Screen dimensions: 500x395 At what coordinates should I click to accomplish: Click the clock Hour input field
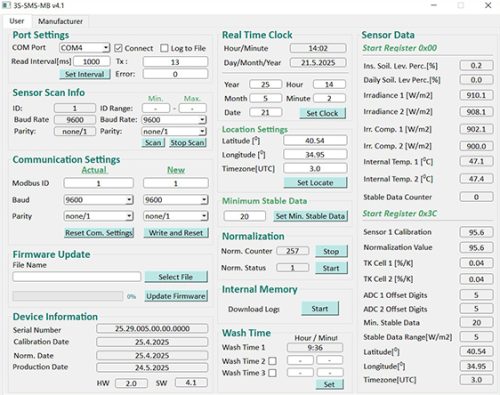329,84
